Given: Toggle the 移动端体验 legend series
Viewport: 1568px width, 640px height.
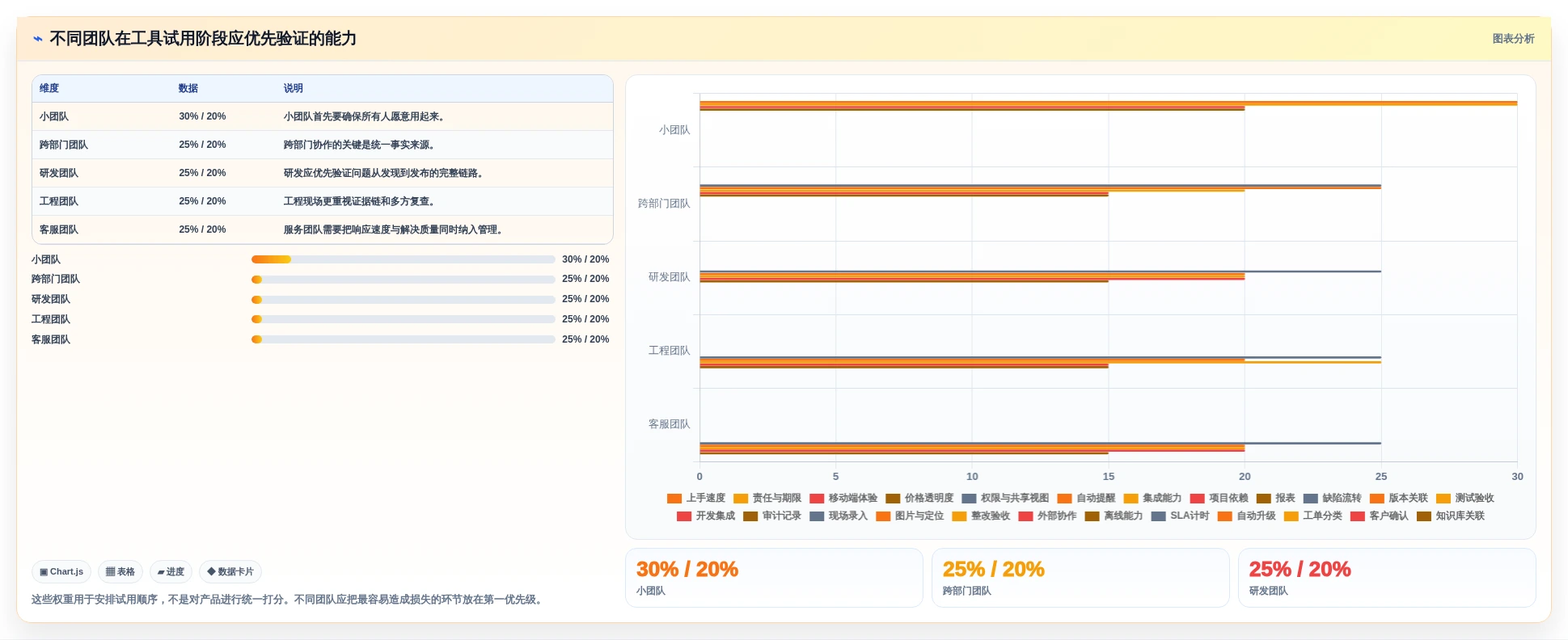Looking at the screenshot, I should [x=843, y=498].
